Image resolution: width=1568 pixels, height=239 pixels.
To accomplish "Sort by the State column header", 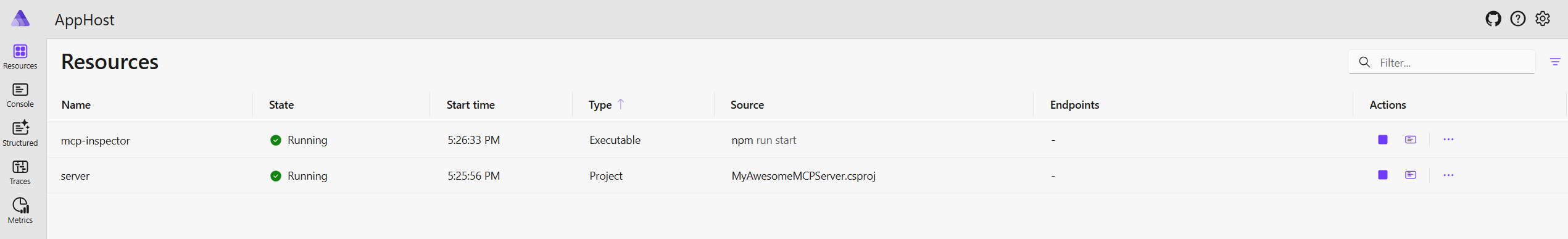I will pos(281,105).
